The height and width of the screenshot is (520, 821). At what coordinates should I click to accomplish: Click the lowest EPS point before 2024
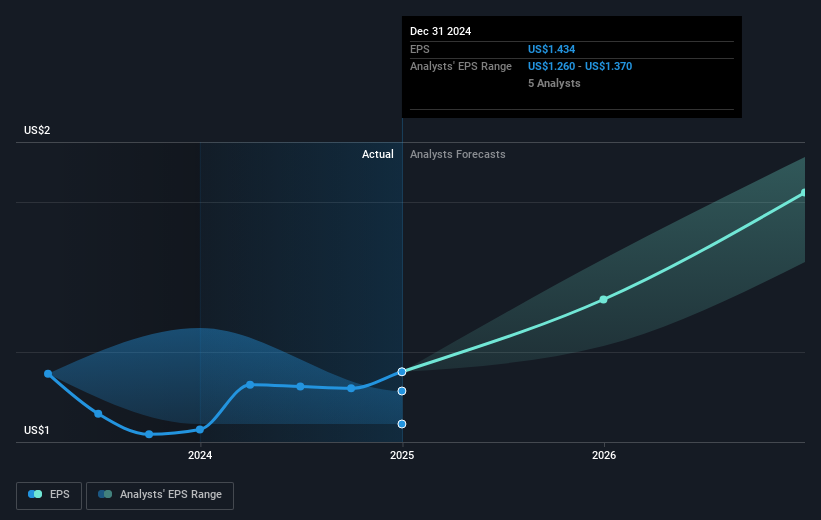coord(149,434)
